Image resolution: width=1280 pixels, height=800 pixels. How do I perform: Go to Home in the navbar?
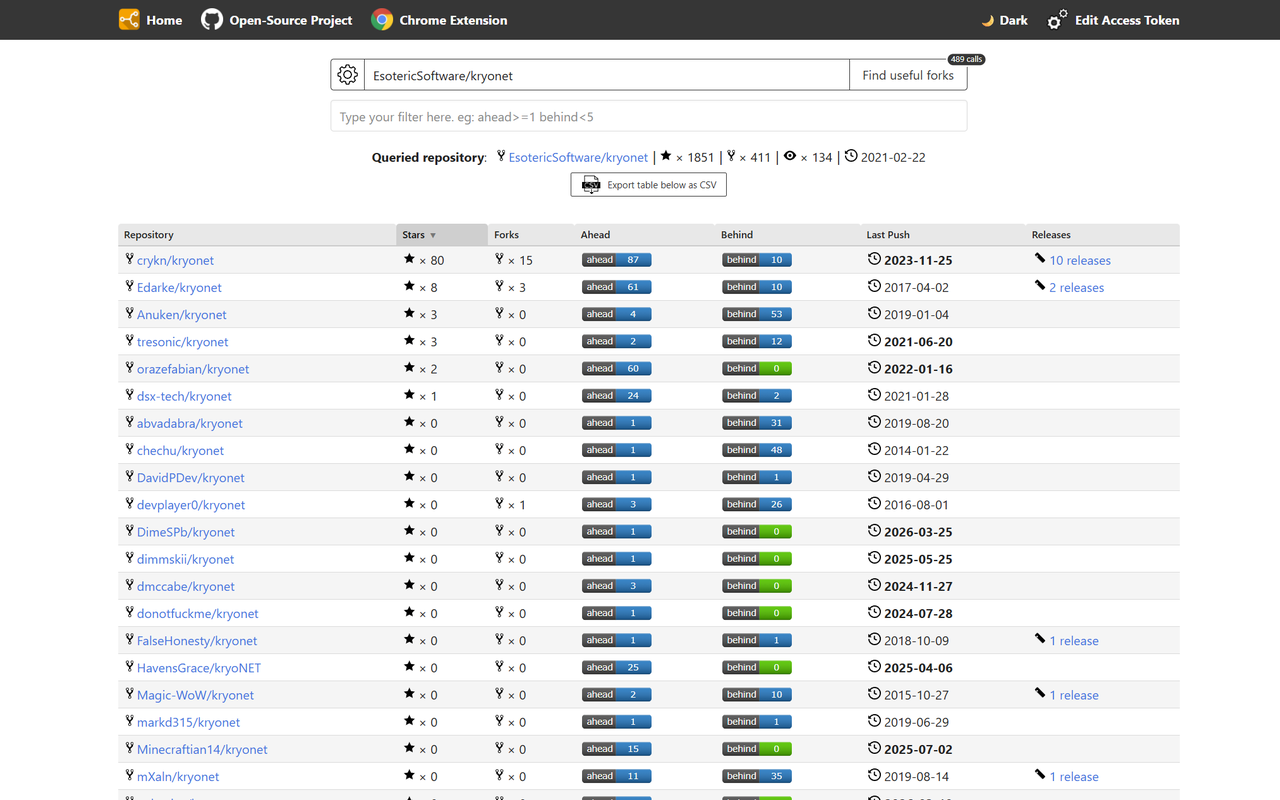click(151, 20)
